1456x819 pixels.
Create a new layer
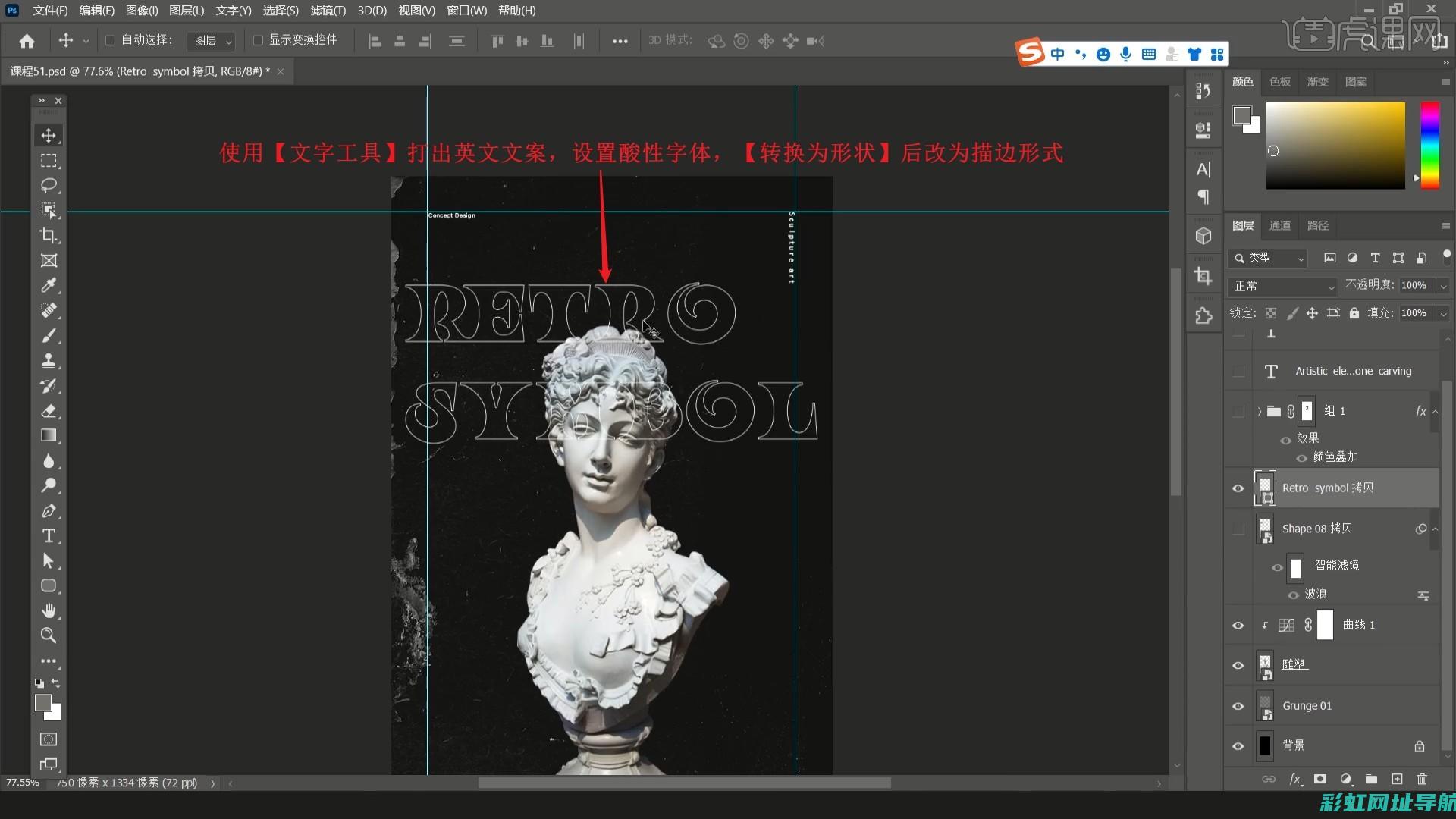(1397, 779)
